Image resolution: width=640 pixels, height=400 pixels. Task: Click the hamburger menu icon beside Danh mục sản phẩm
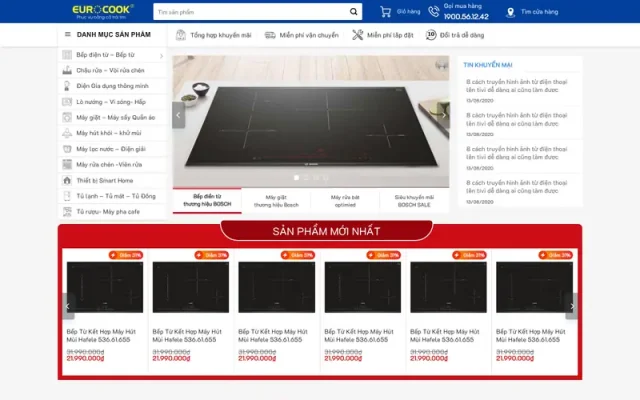point(68,34)
